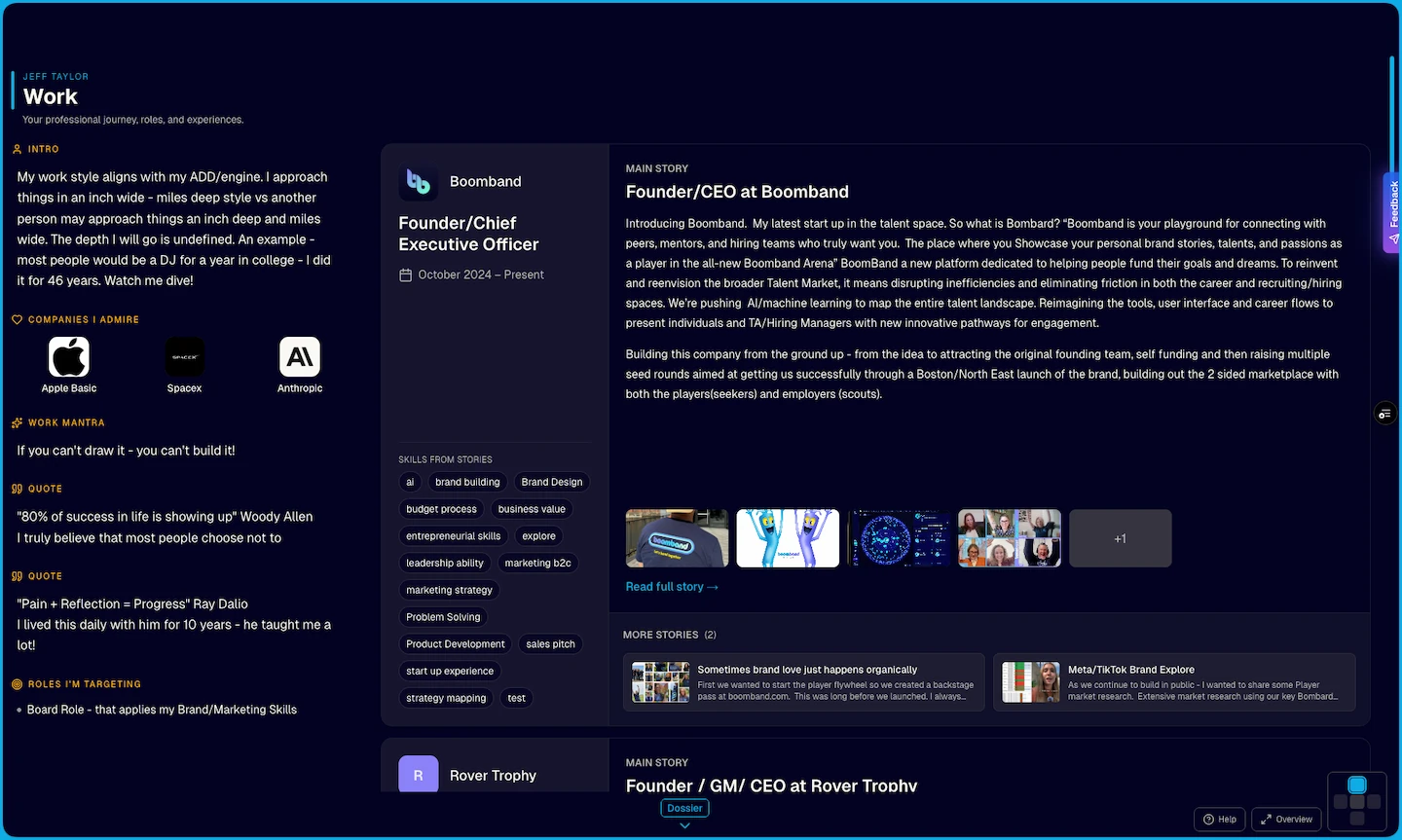The width and height of the screenshot is (1402, 840).
Task: Click the quote icon above the Woody Allen quote
Action: pos(17,489)
